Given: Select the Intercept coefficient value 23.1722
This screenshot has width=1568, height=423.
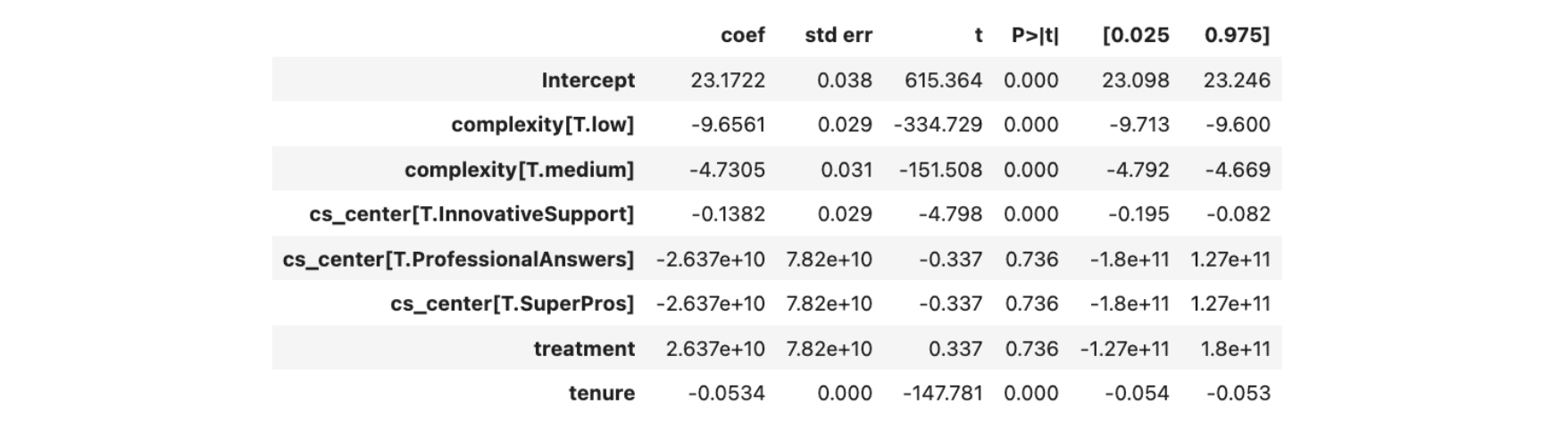Looking at the screenshot, I should 727,80.
